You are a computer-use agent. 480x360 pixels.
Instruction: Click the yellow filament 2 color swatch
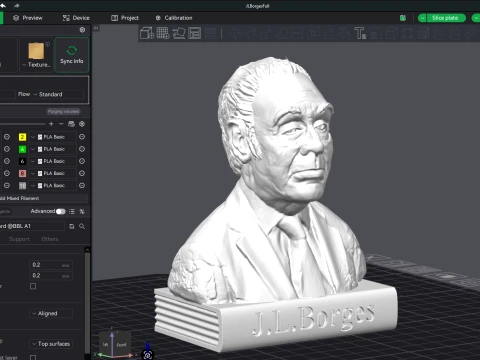tap(22, 137)
